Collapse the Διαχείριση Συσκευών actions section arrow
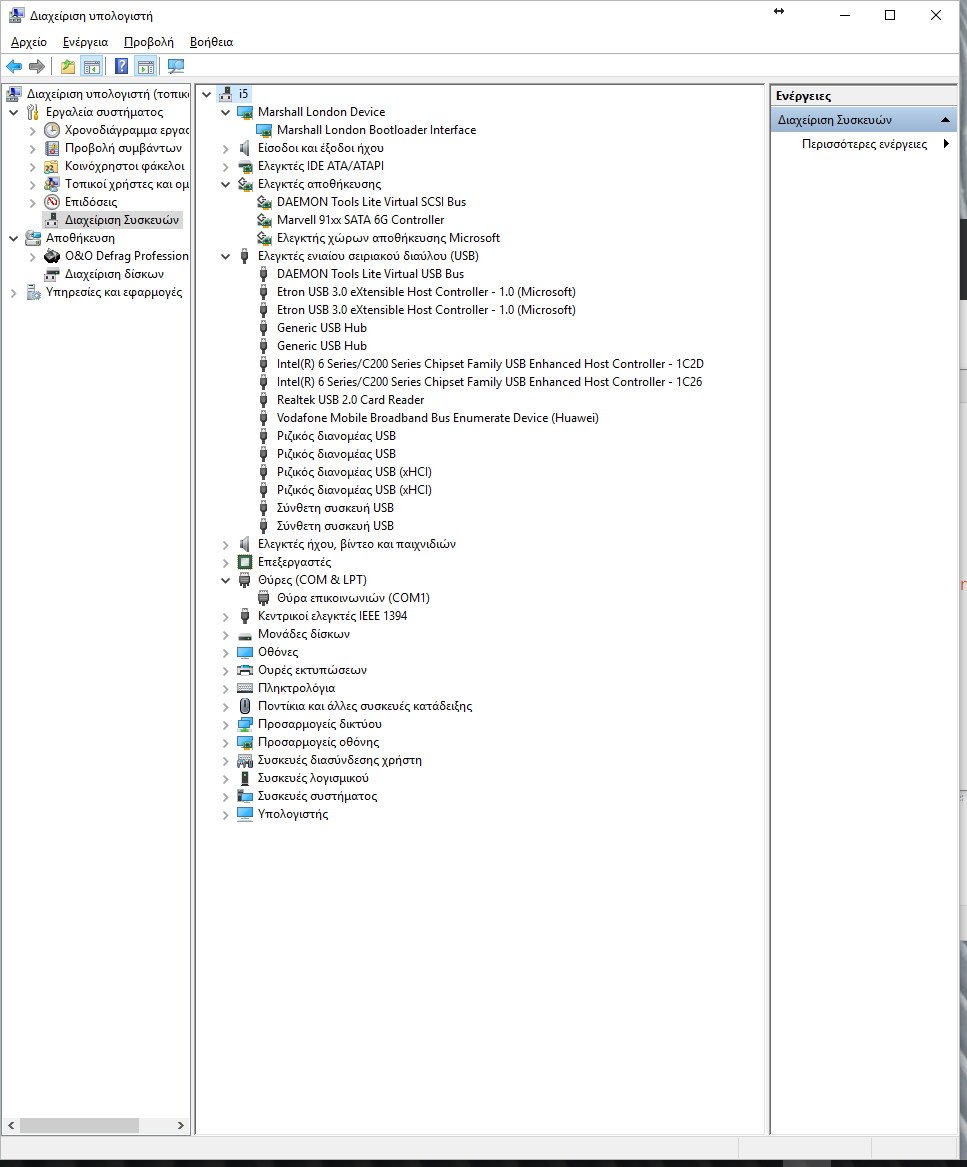 (945, 120)
